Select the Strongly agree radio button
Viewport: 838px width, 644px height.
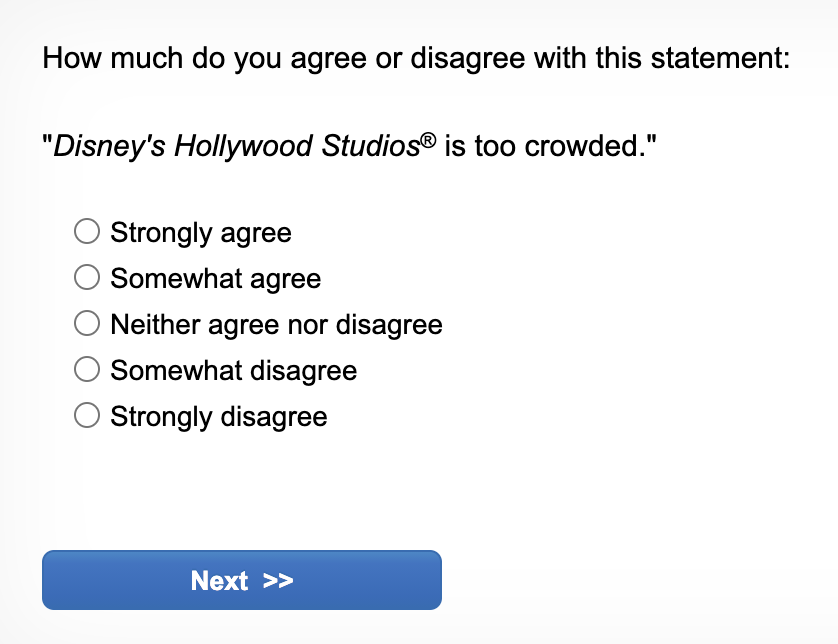click(87, 232)
